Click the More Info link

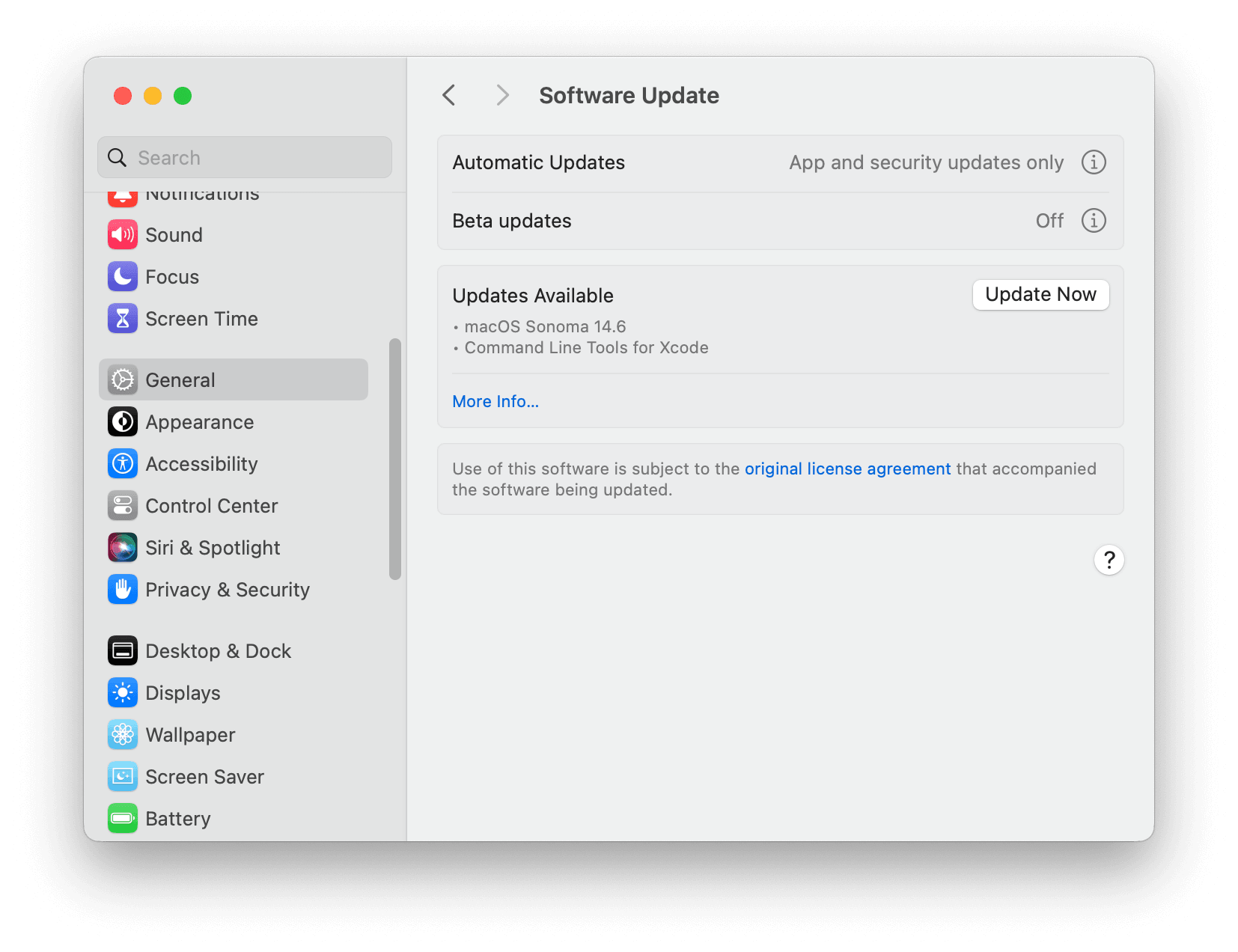tap(495, 401)
